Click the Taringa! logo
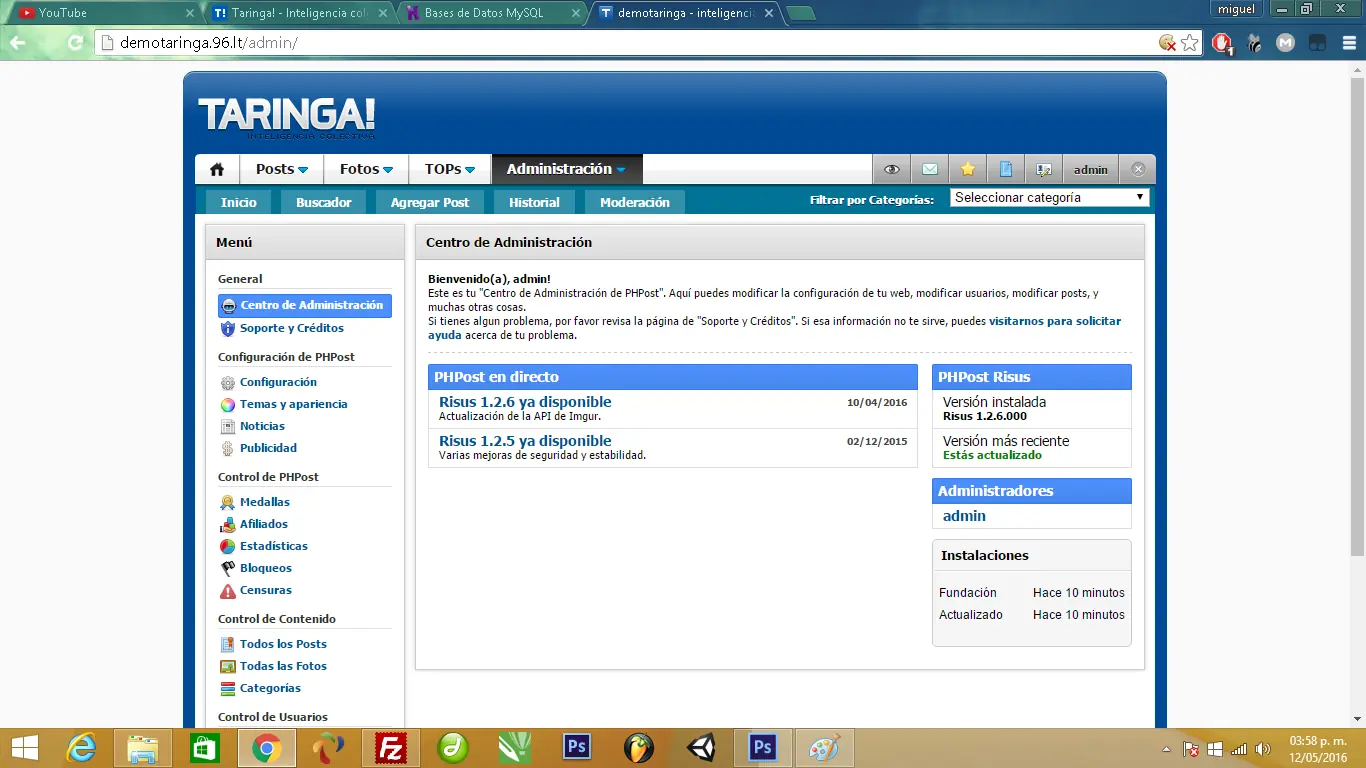Image resolution: width=1366 pixels, height=768 pixels. 287,117
